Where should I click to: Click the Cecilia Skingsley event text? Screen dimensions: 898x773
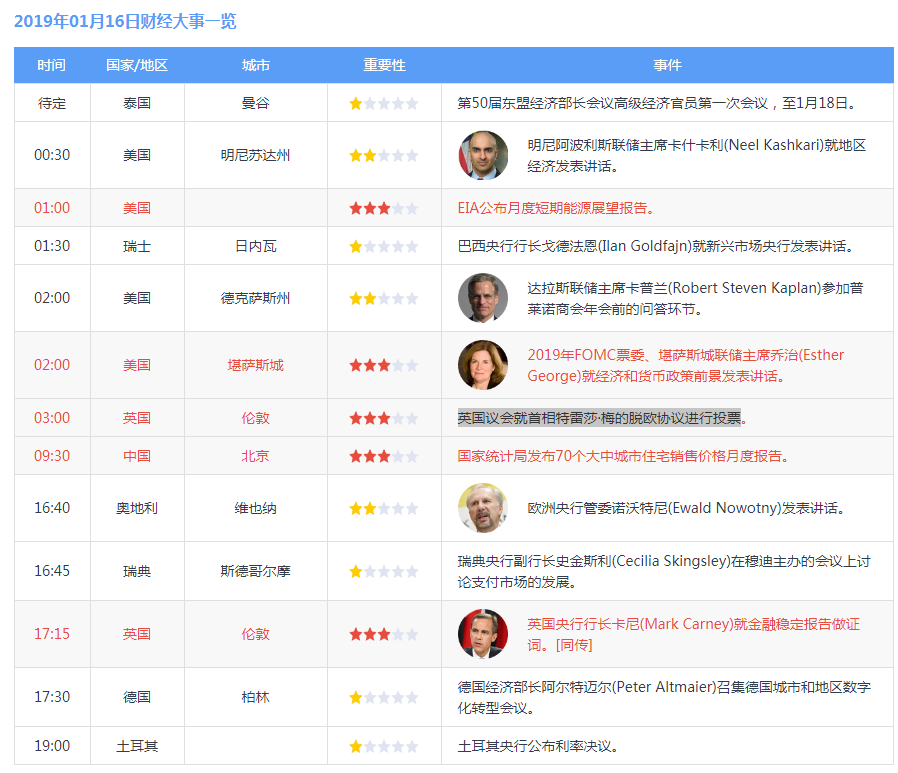coord(664,571)
